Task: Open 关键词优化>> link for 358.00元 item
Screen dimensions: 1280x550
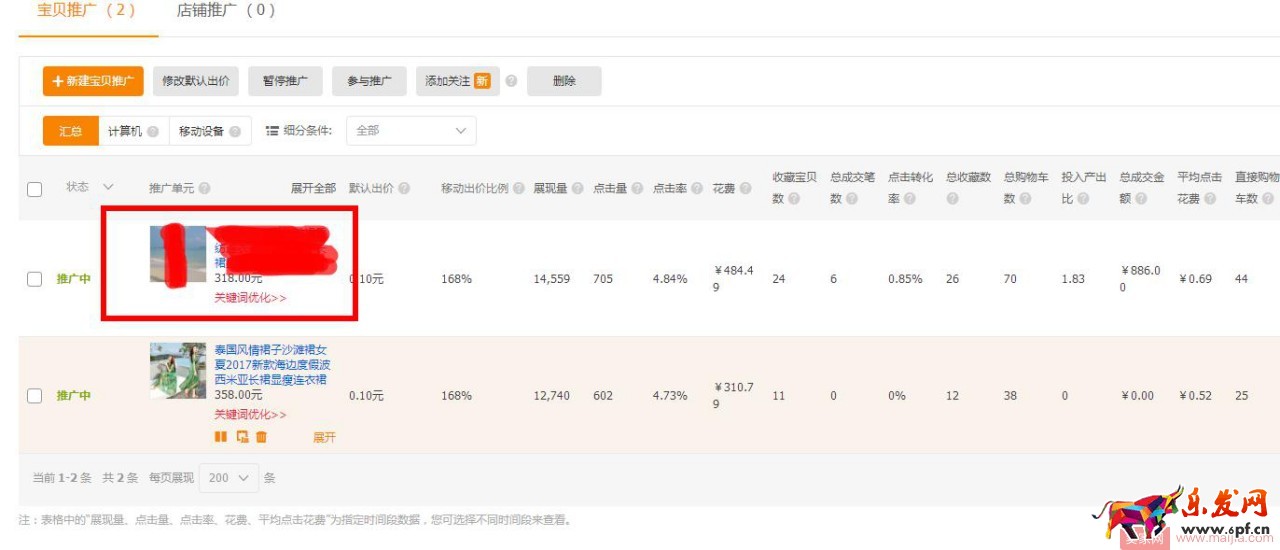Action: (x=251, y=414)
